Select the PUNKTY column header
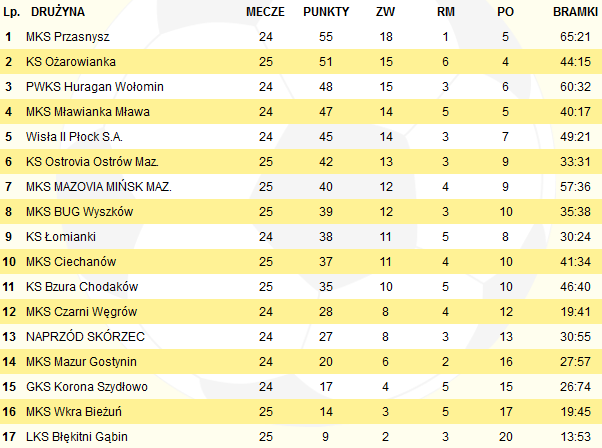The image size is (602, 448). (x=326, y=12)
